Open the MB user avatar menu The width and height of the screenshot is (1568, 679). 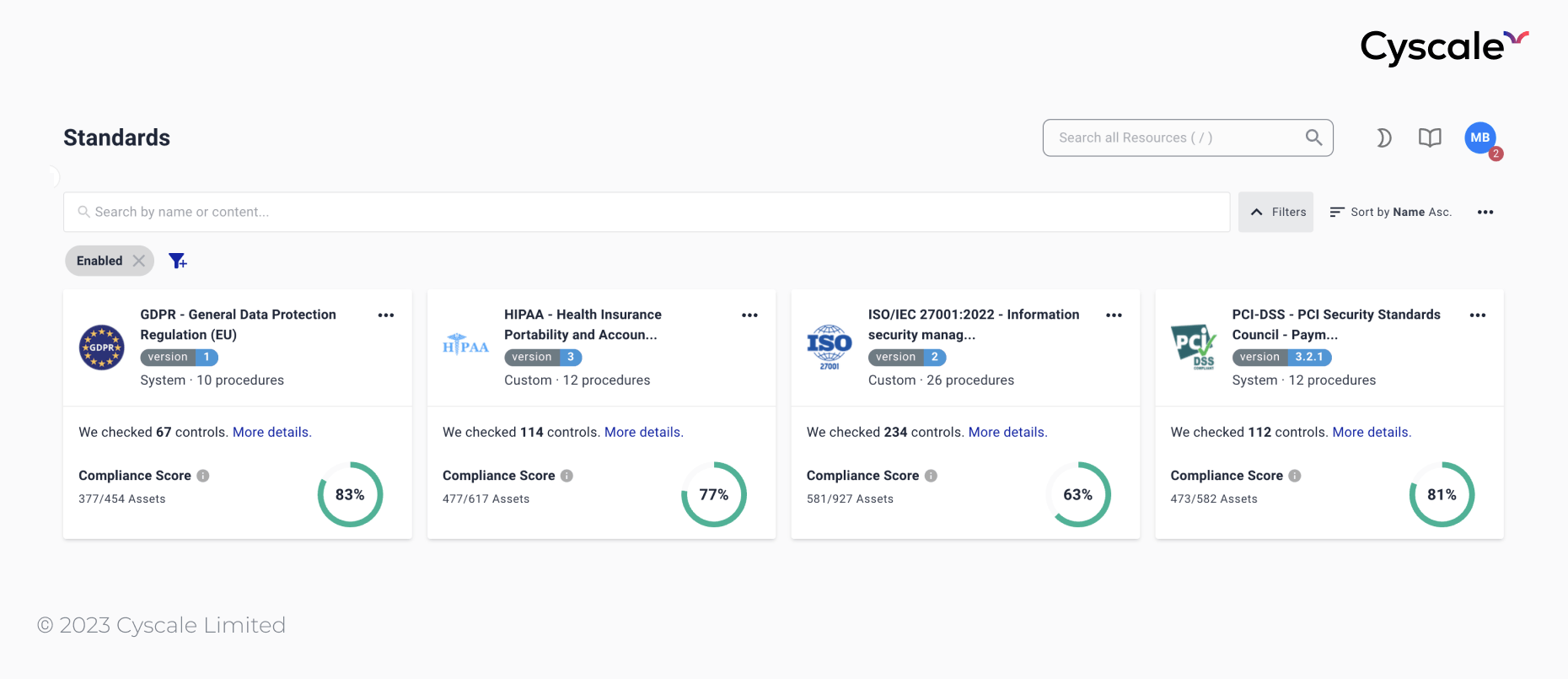[1480, 137]
